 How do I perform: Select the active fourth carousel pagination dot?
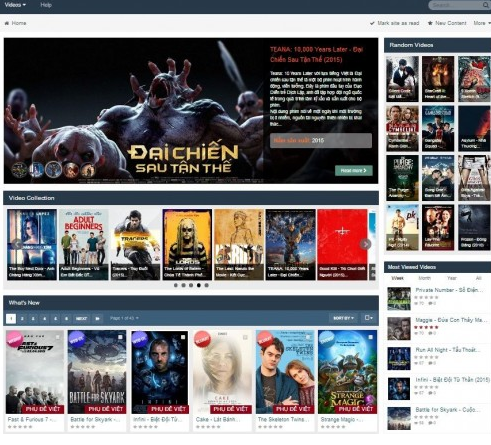tap(199, 285)
